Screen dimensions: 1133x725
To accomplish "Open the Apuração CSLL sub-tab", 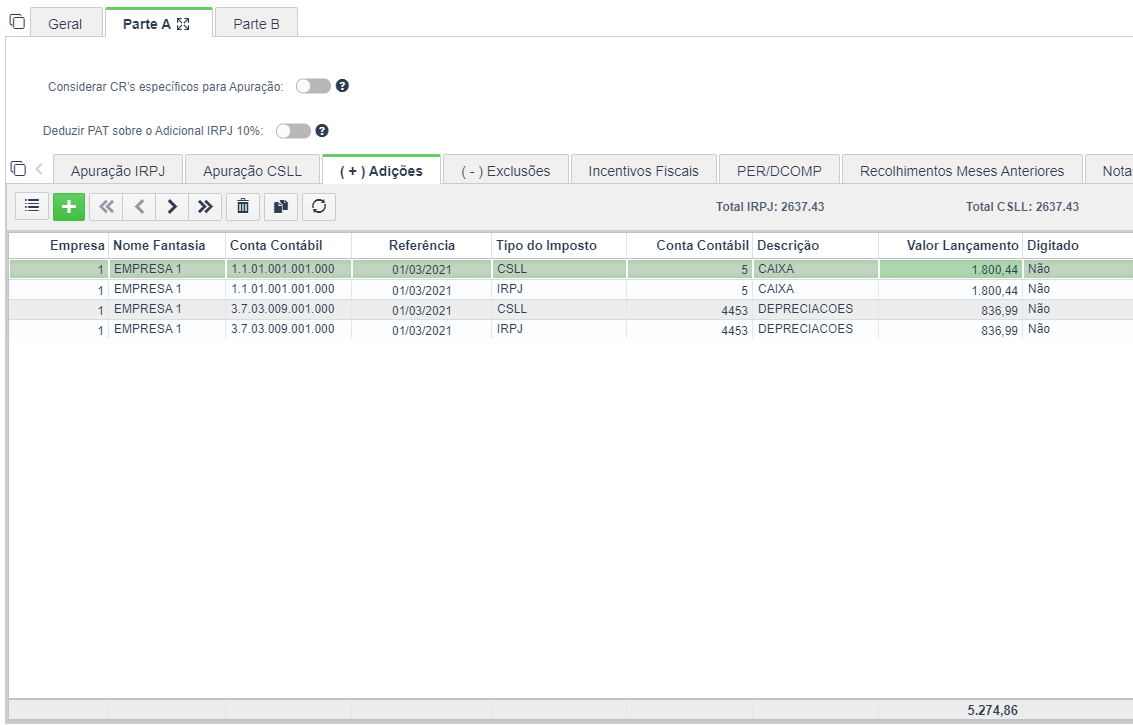I will 252,171.
